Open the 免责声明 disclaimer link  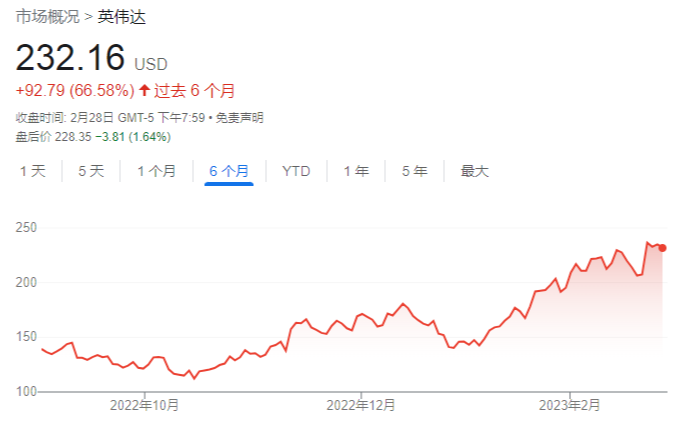(x=239, y=118)
